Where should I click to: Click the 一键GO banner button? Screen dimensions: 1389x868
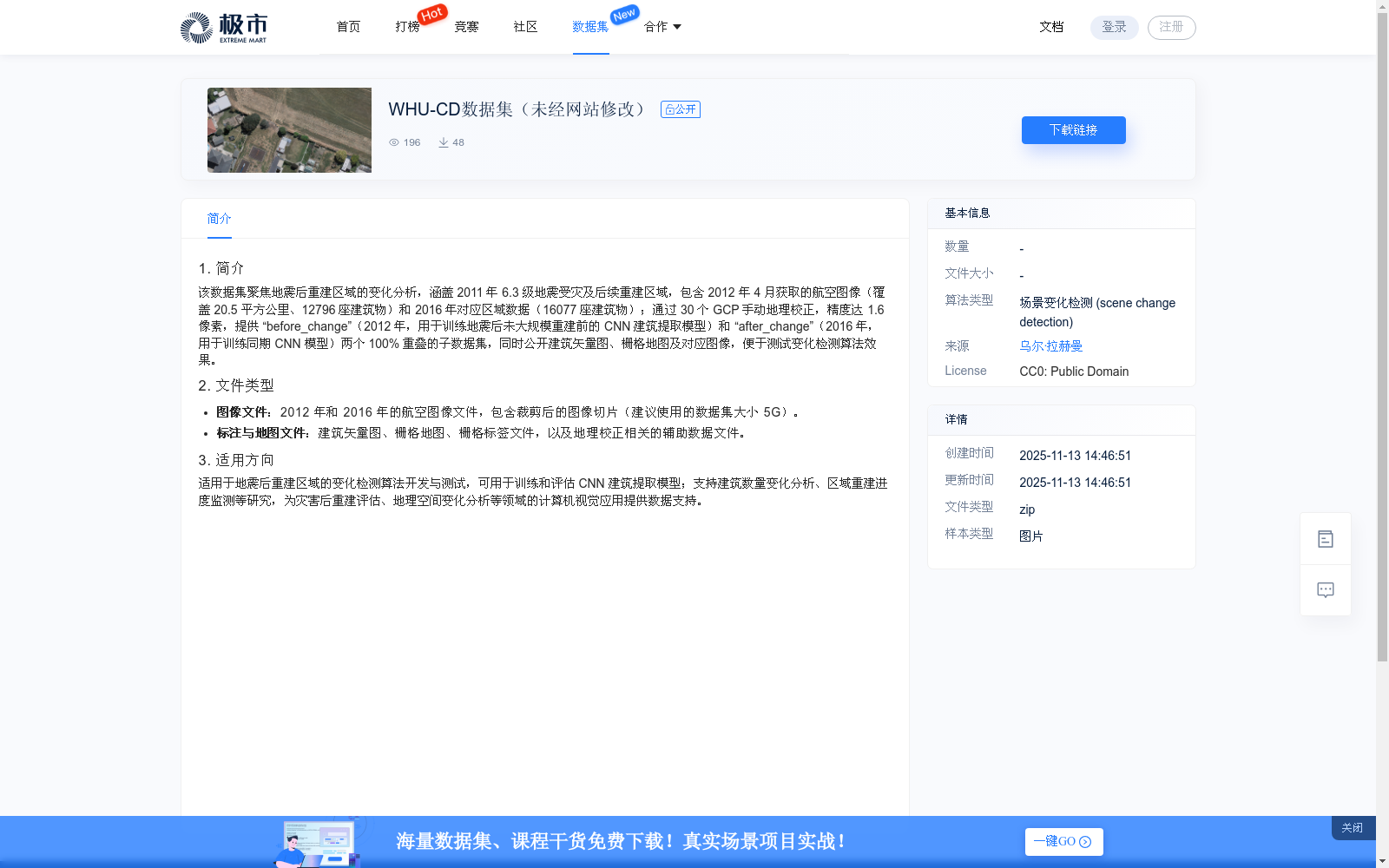[x=1064, y=842]
